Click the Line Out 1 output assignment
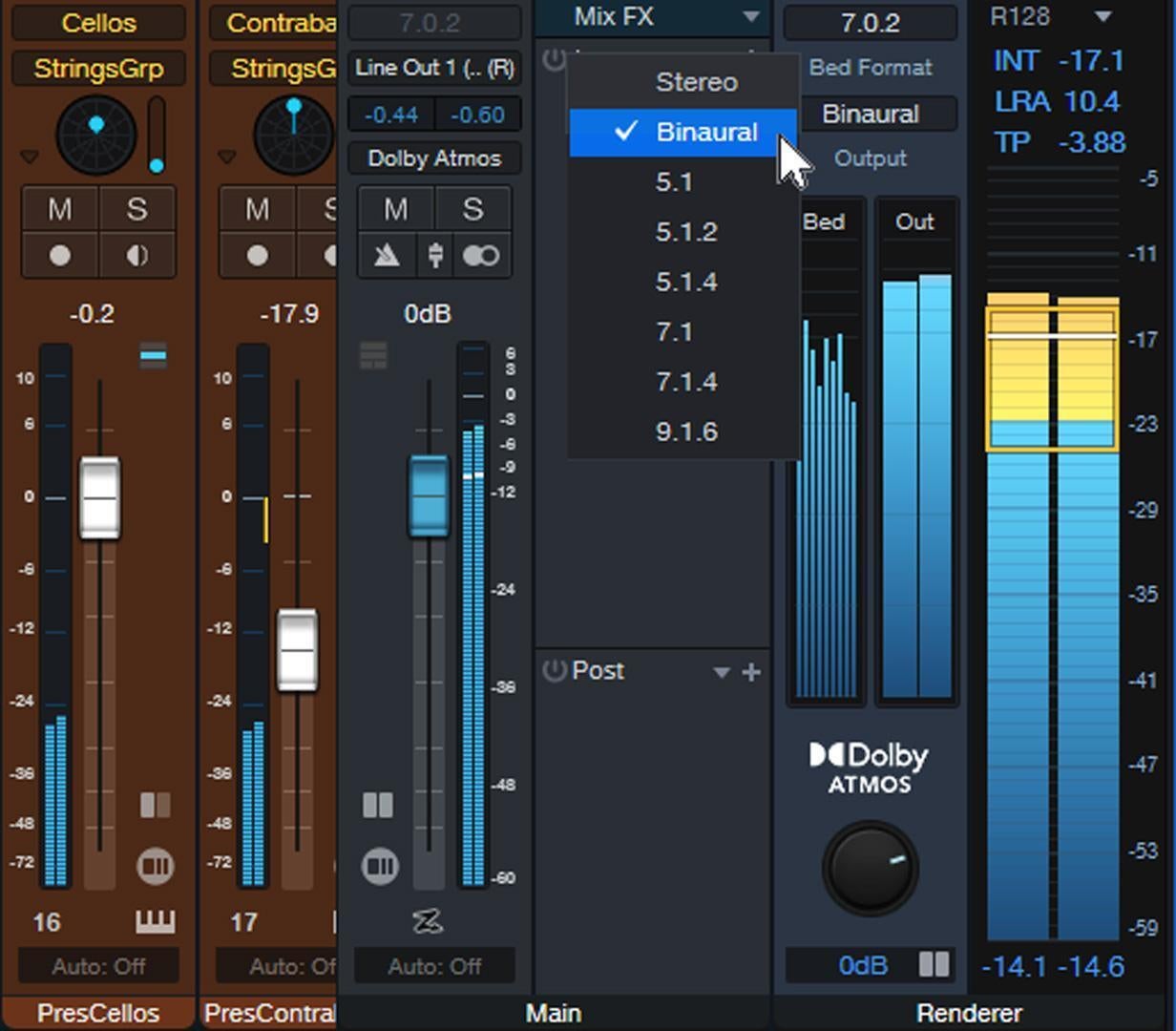Screen dimensions: 1176x1031 click(434, 68)
